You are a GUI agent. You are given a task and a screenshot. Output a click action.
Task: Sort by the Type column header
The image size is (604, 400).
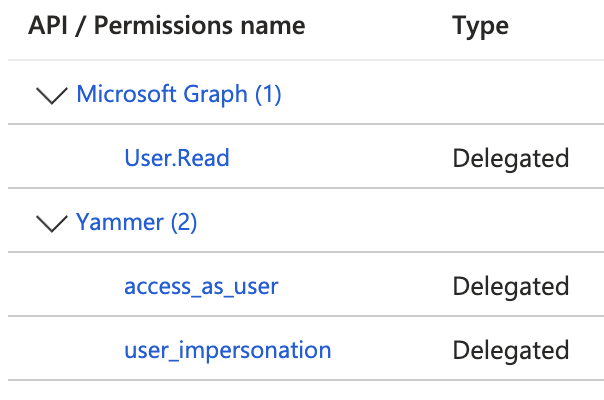tap(480, 27)
